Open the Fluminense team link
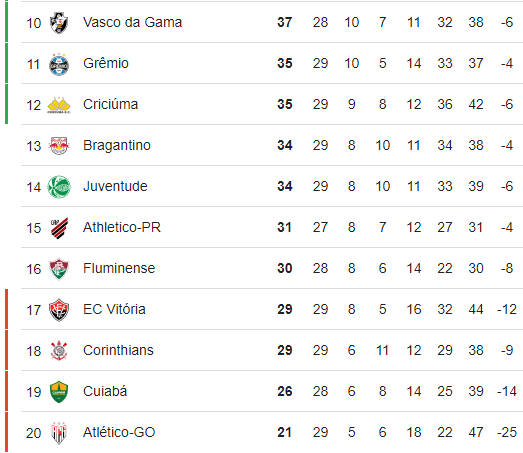The width and height of the screenshot is (523, 453). pos(119,268)
